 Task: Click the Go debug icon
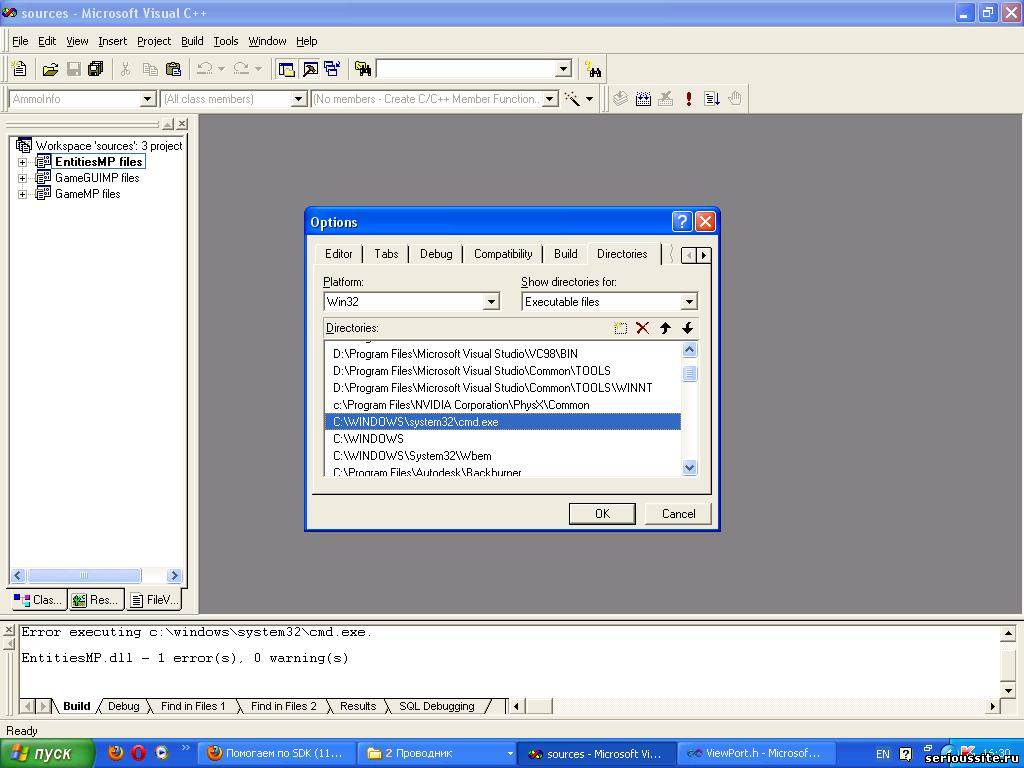[711, 99]
